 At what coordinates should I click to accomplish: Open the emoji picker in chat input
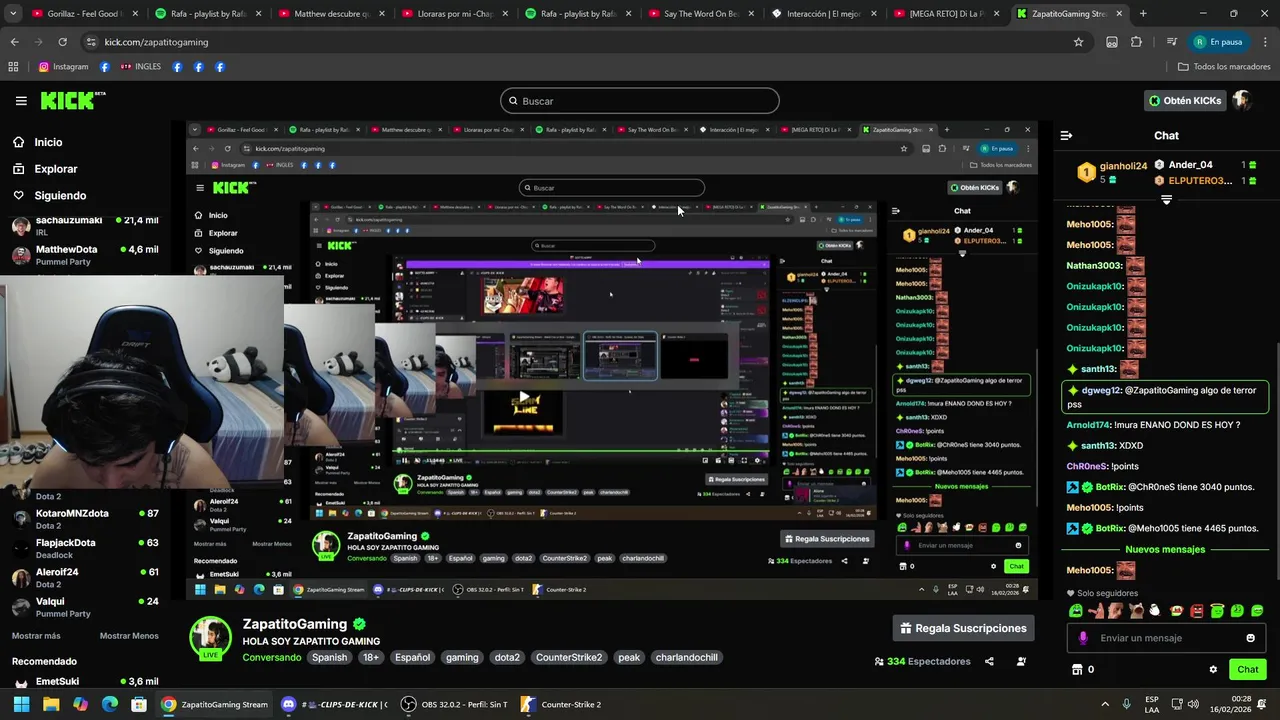1250,638
